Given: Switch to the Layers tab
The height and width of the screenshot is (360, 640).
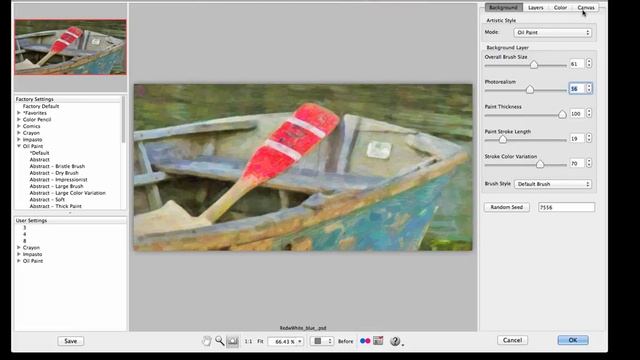Looking at the screenshot, I should [x=536, y=7].
